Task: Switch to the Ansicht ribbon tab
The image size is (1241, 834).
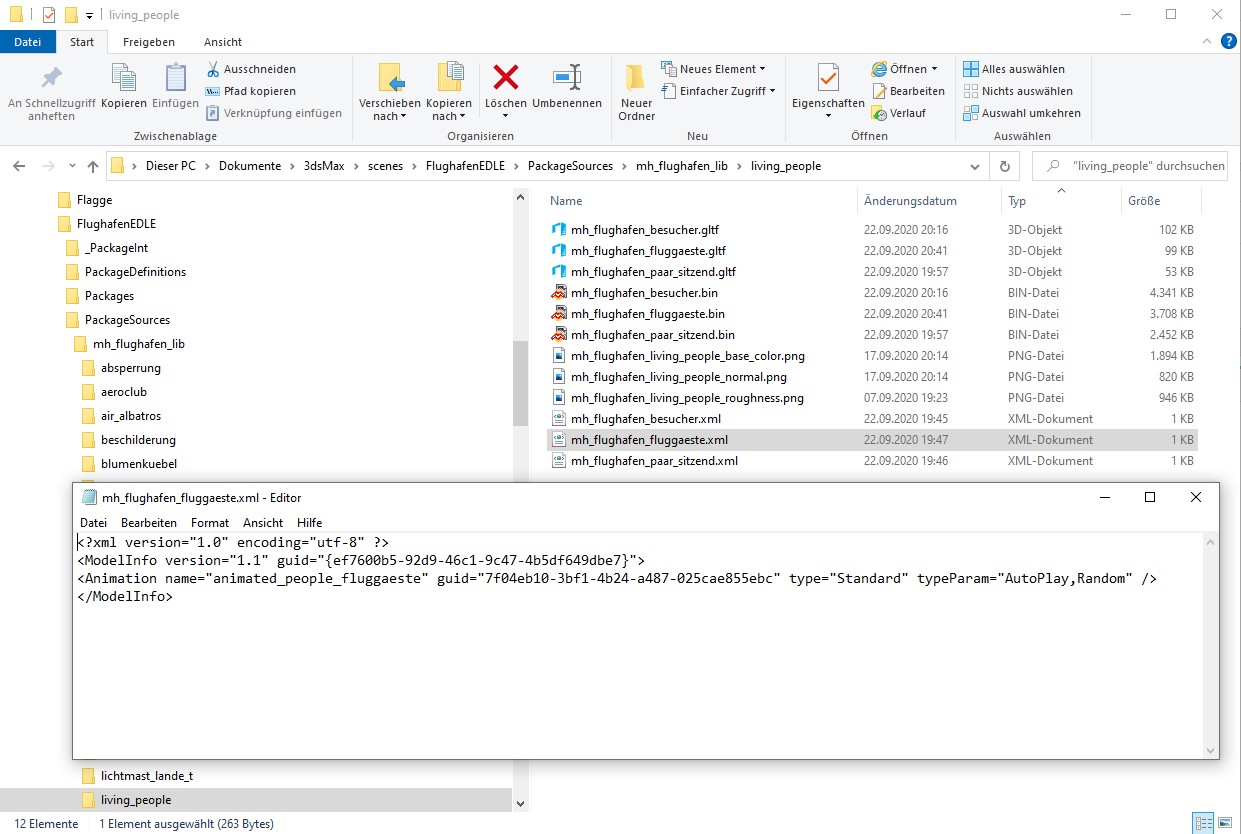Action: [222, 42]
